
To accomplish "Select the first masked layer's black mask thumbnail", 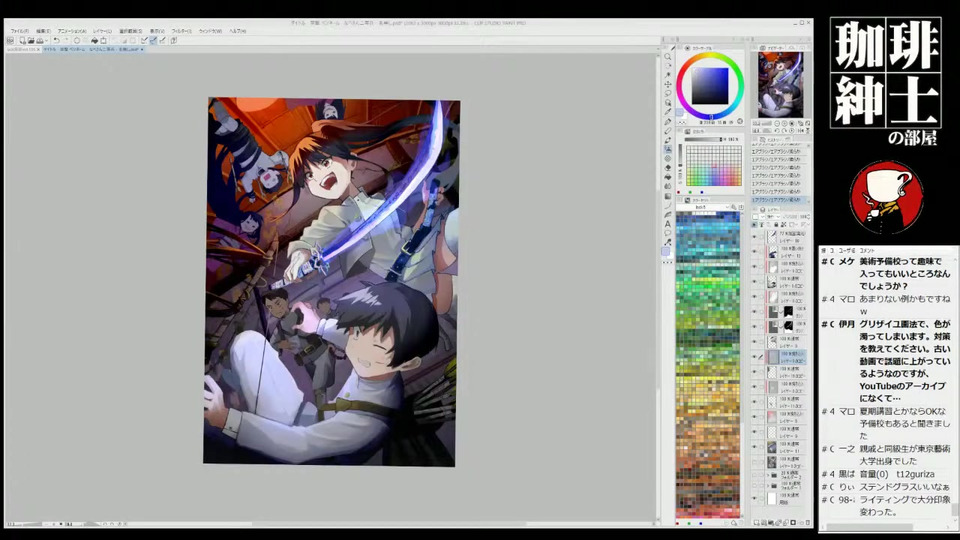I will point(789,312).
